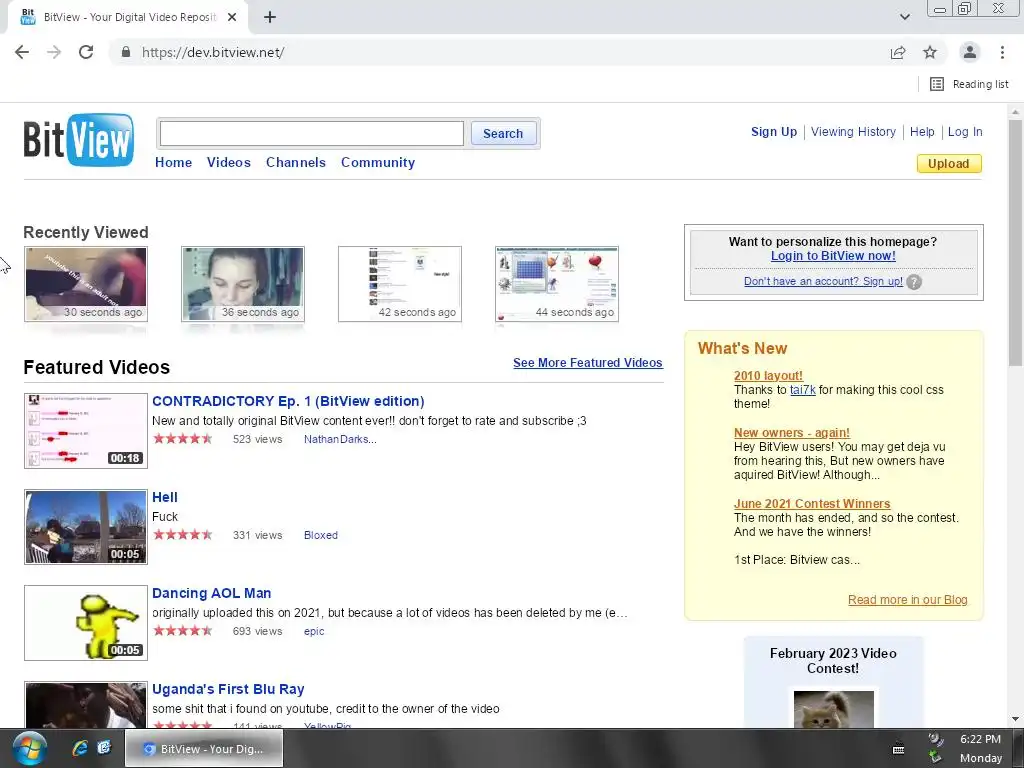The image size is (1024, 768).
Task: Click the taskbar clock showing 6:22 PM
Action: click(980, 739)
